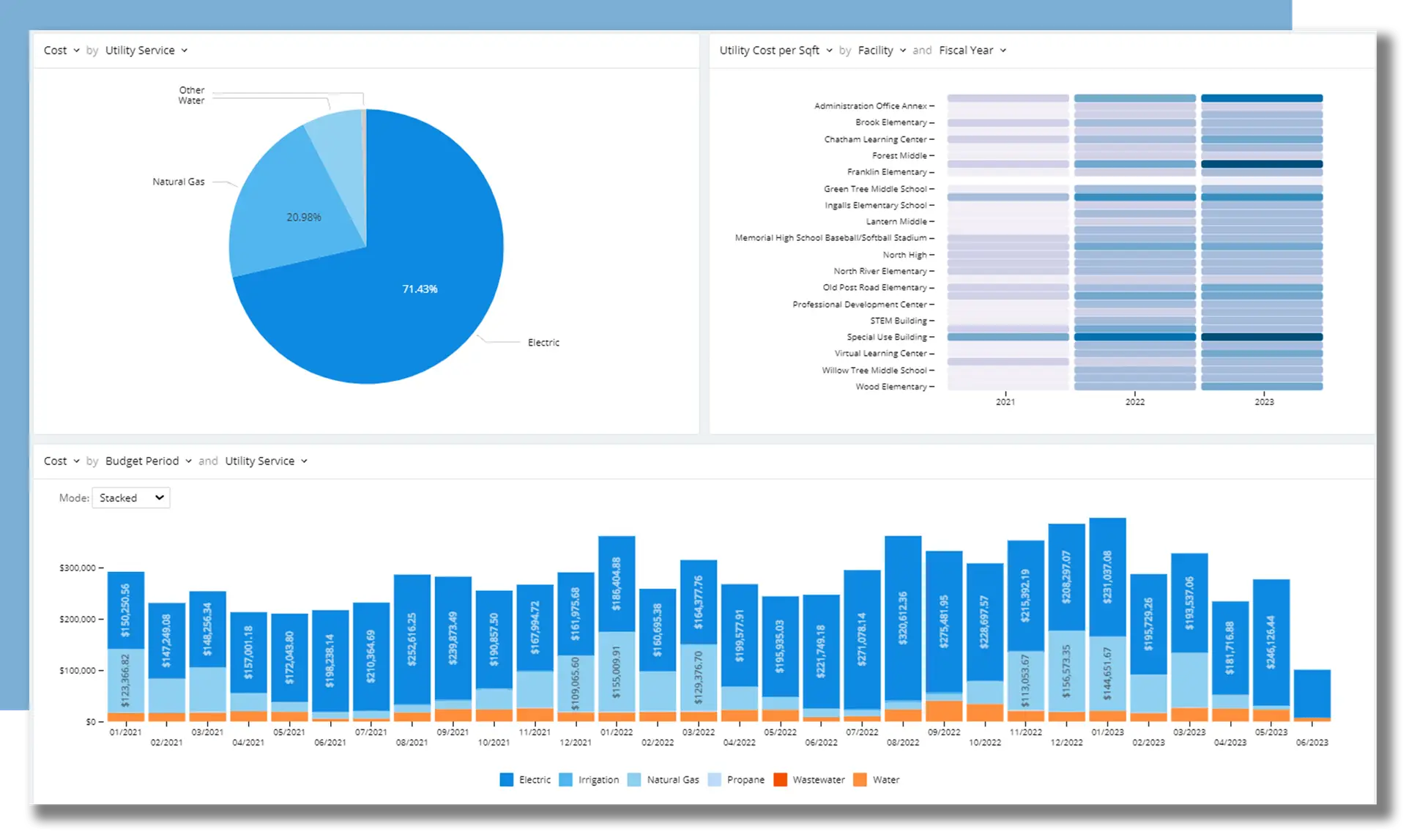The width and height of the screenshot is (1406, 840).
Task: Click the Electric 71.43% pie slice
Action: tap(420, 289)
